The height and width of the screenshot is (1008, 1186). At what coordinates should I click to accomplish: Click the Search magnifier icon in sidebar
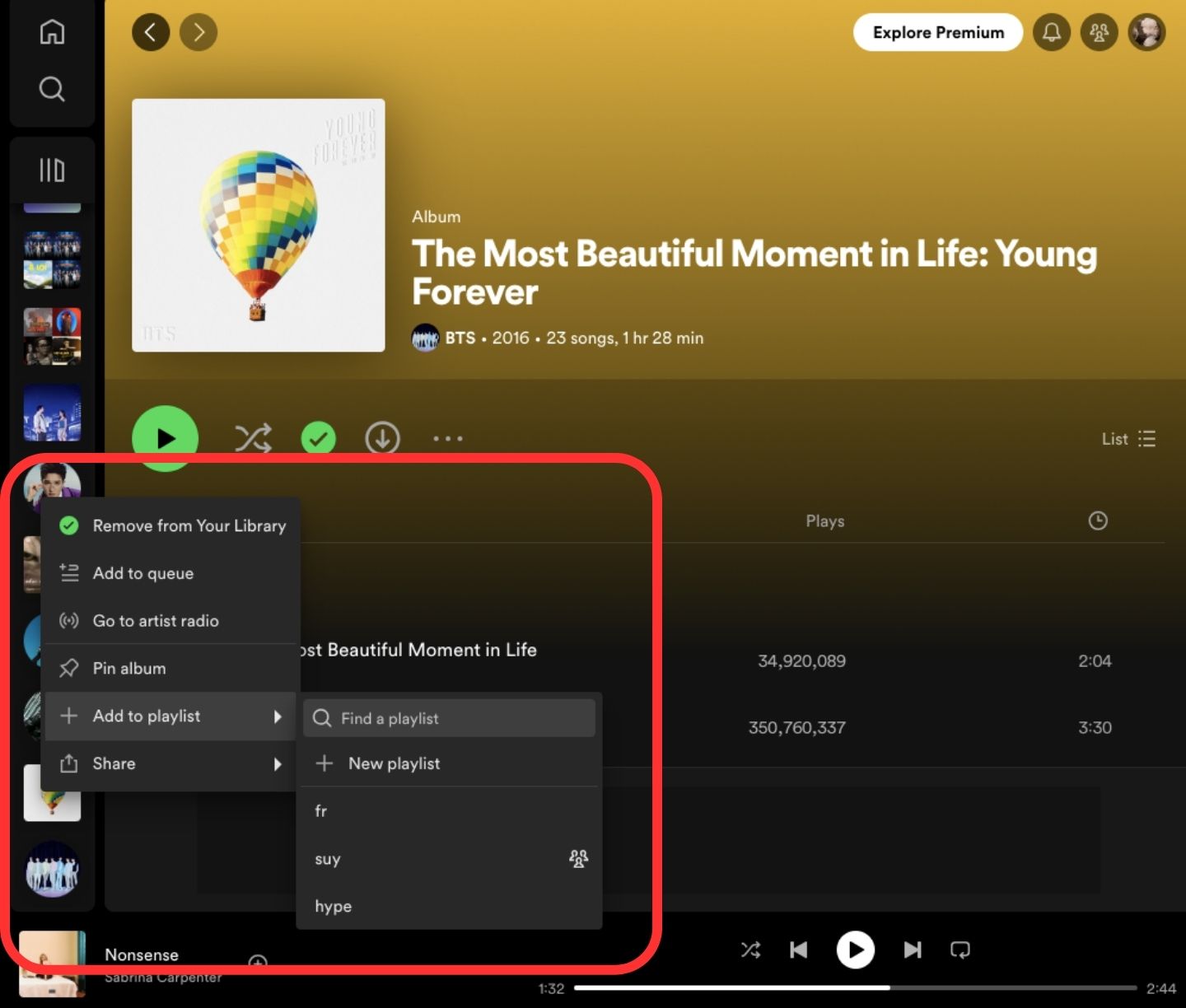point(52,88)
